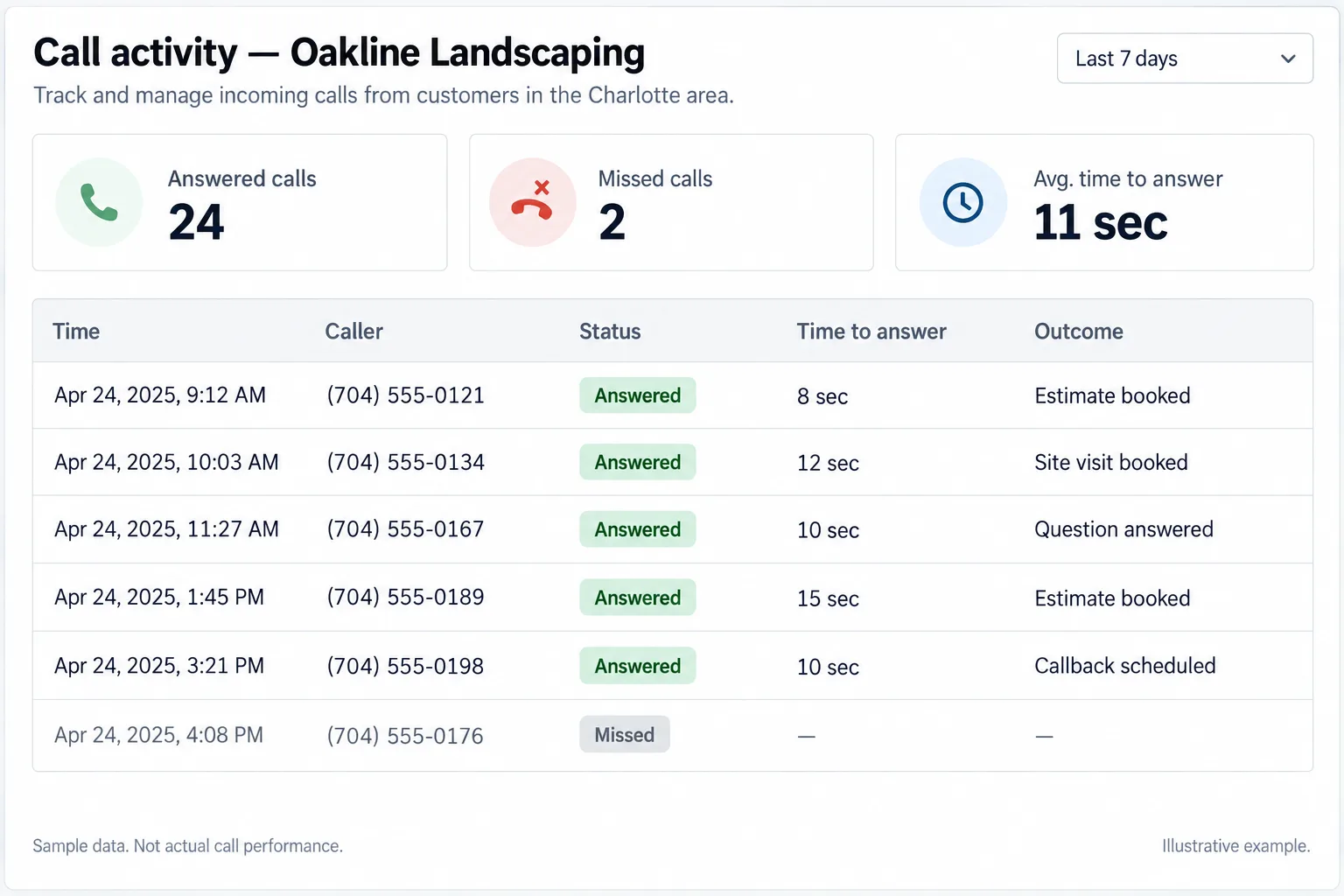Select 10 sec in the 11:27 AM row
This screenshot has height=896, width=1344.
point(828,531)
